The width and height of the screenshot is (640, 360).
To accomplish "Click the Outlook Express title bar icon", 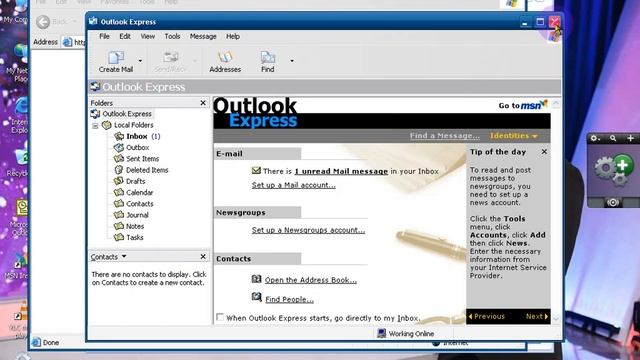I will 93,21.
